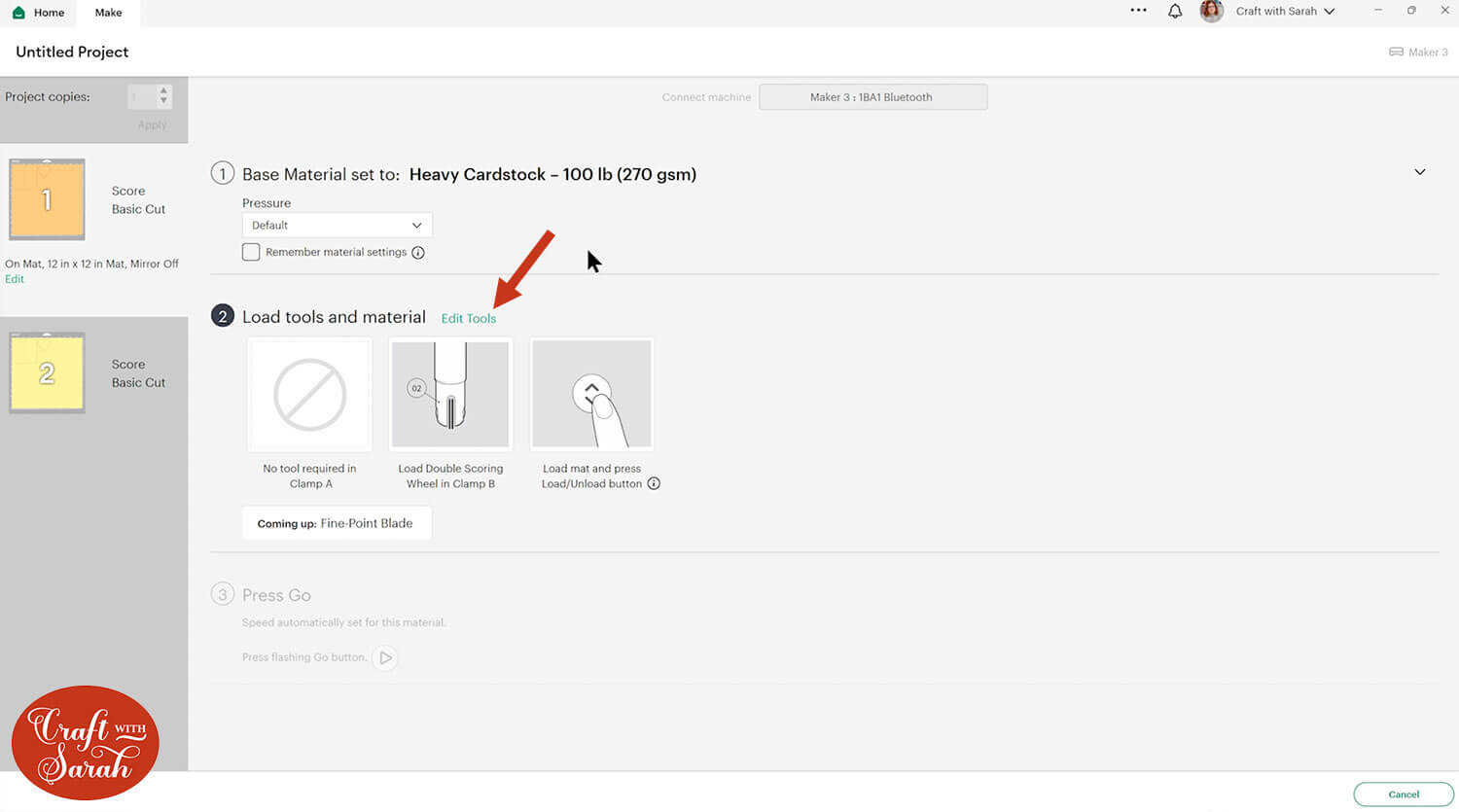This screenshot has height=812, width=1459.
Task: Minimize the application window
Action: click(x=1377, y=11)
